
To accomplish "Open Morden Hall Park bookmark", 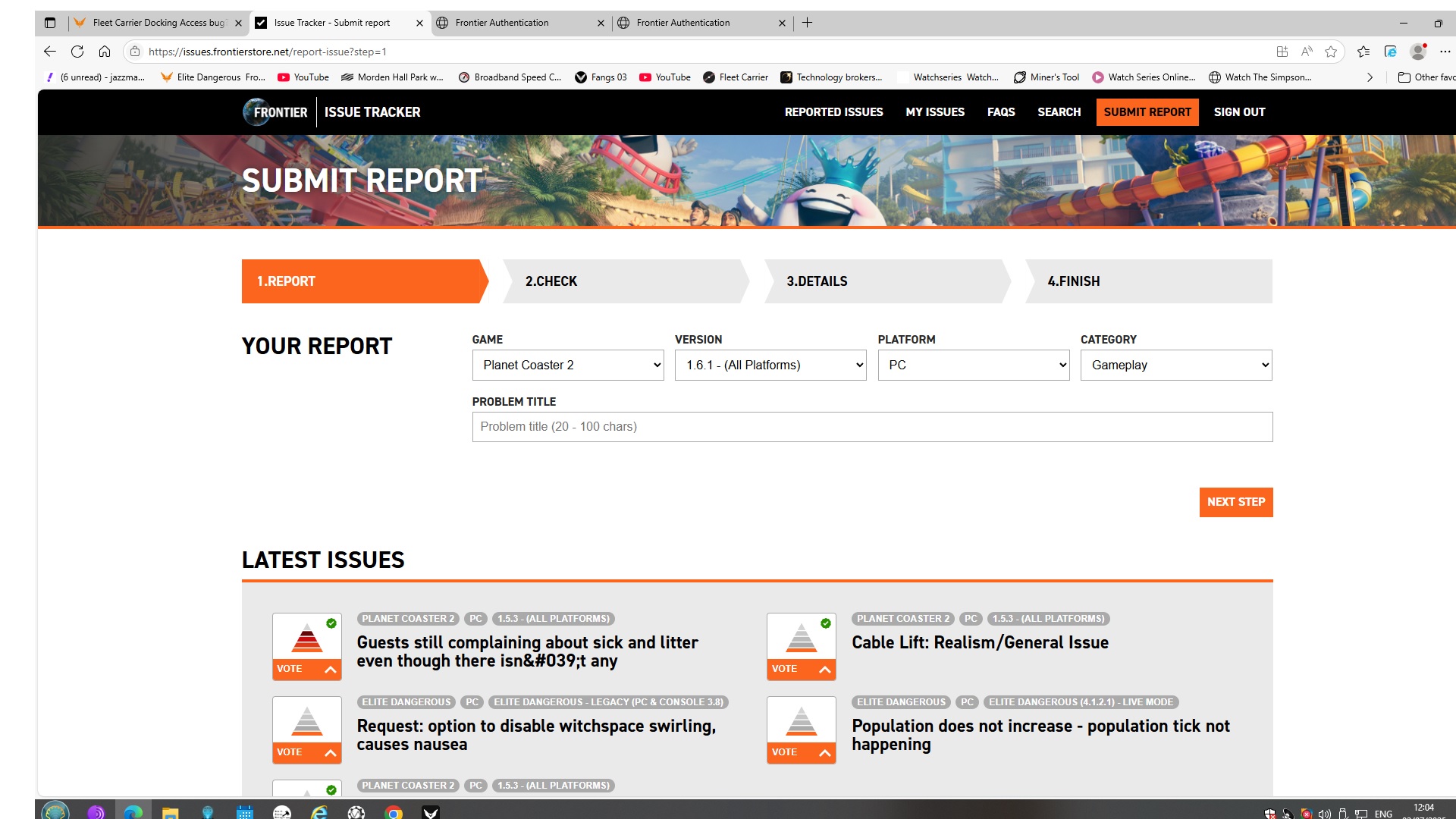I will tap(392, 77).
